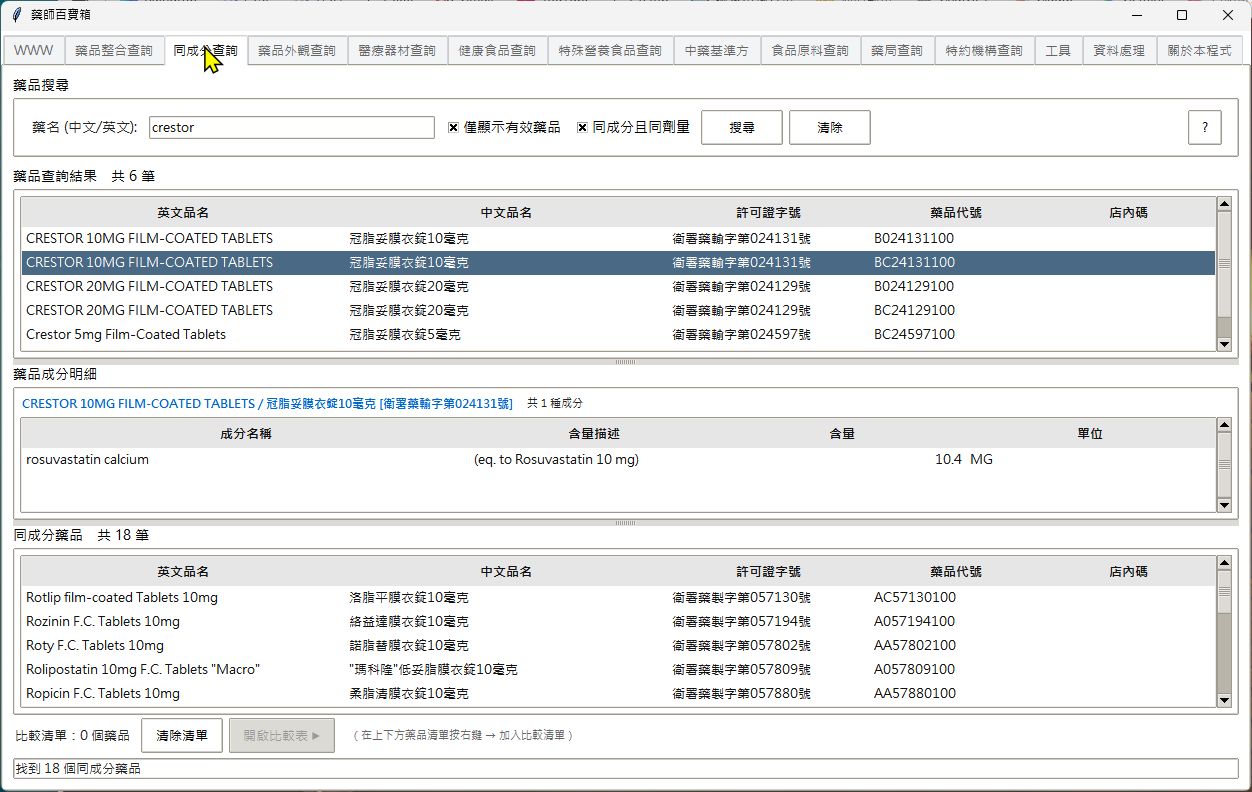Click the ingredient table scrollbar down arrow

(x=1224, y=505)
